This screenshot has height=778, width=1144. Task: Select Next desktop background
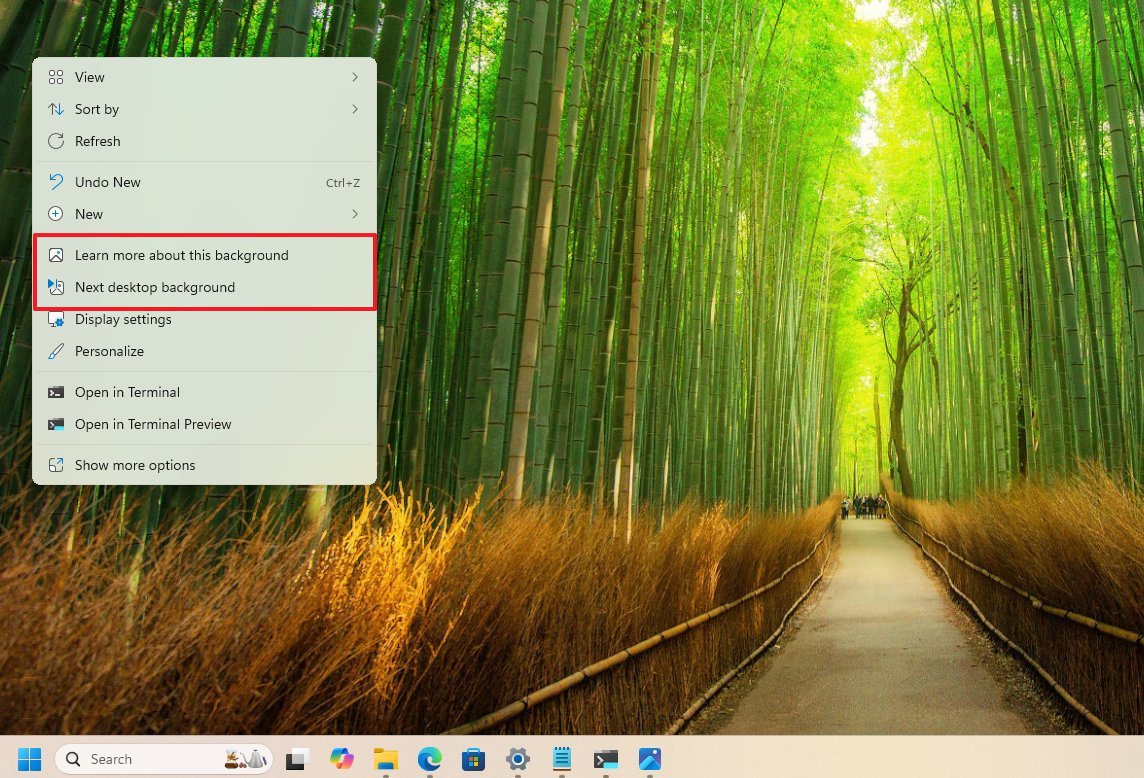[x=155, y=287]
